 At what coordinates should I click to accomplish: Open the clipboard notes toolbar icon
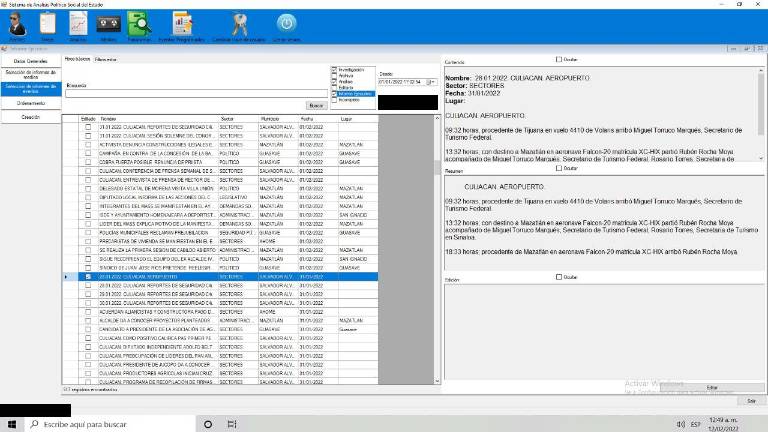click(47, 23)
